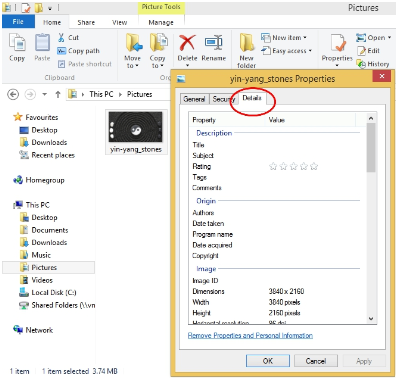This screenshot has height=378, width=396.
Task: Switch to the Details tab
Action: coord(252,98)
